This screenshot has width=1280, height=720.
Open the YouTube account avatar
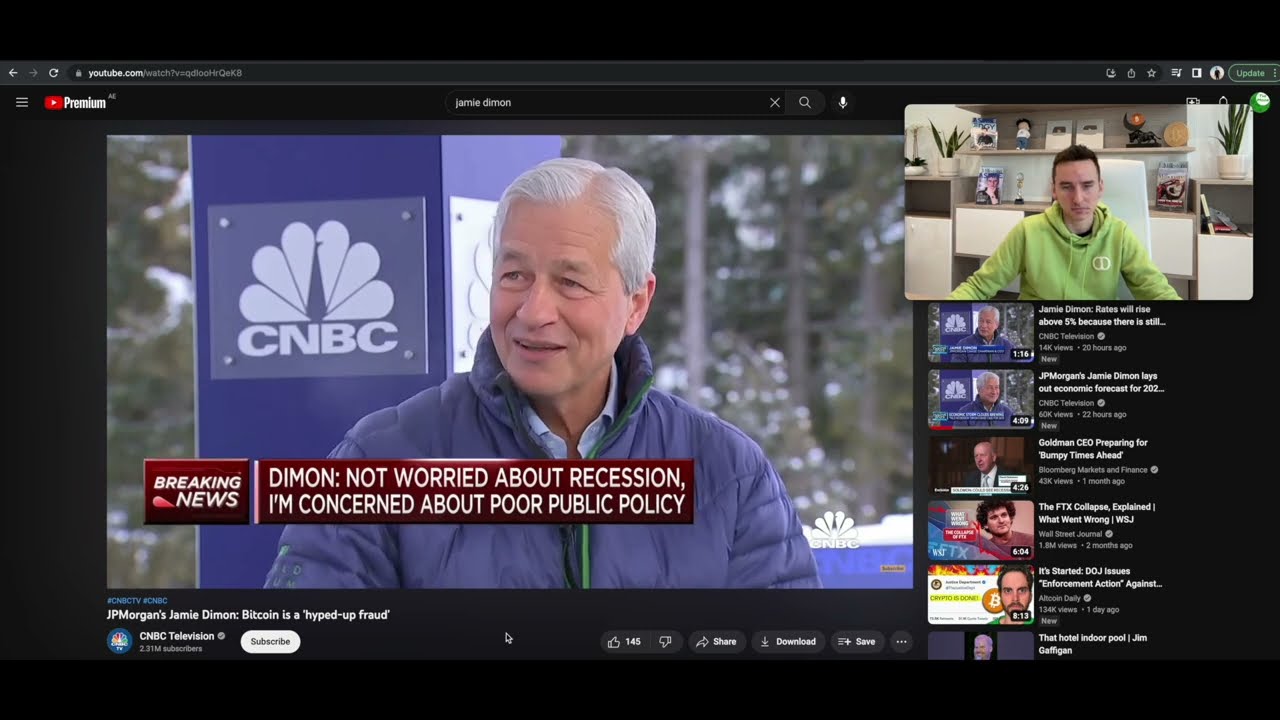pyautogui.click(x=1261, y=102)
